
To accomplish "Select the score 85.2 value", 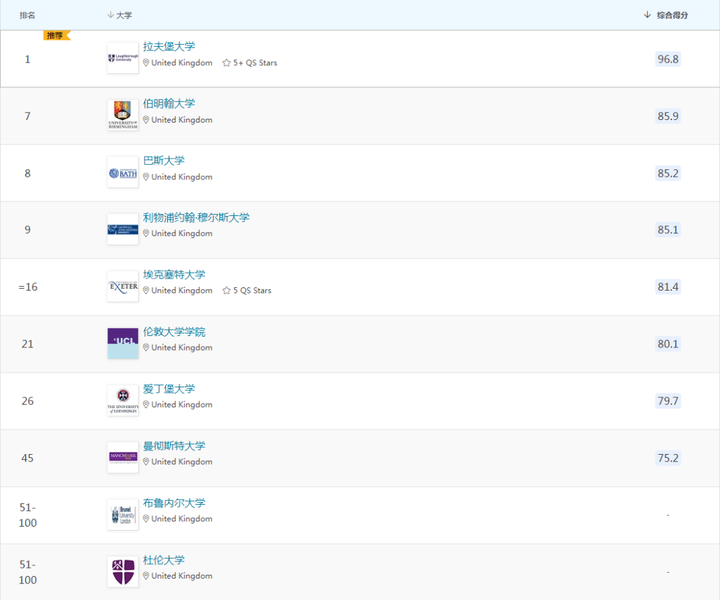I will pyautogui.click(x=668, y=173).
